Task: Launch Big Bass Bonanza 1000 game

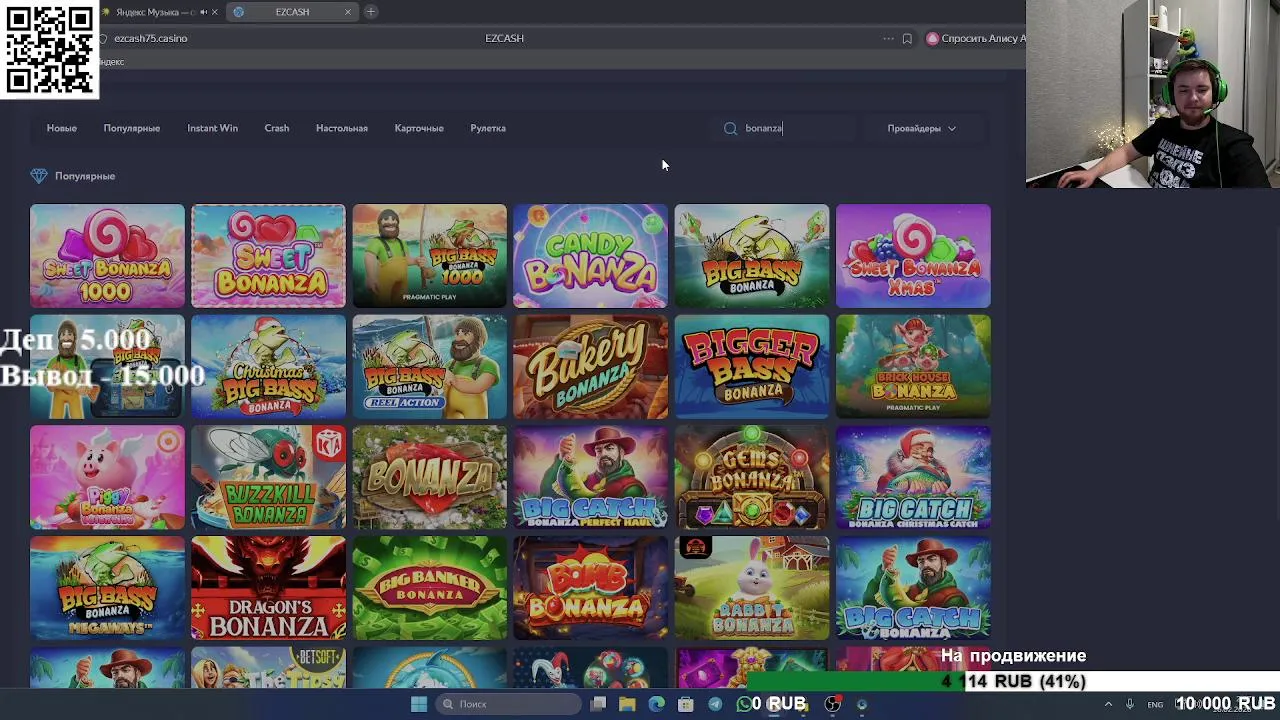Action: (x=430, y=256)
